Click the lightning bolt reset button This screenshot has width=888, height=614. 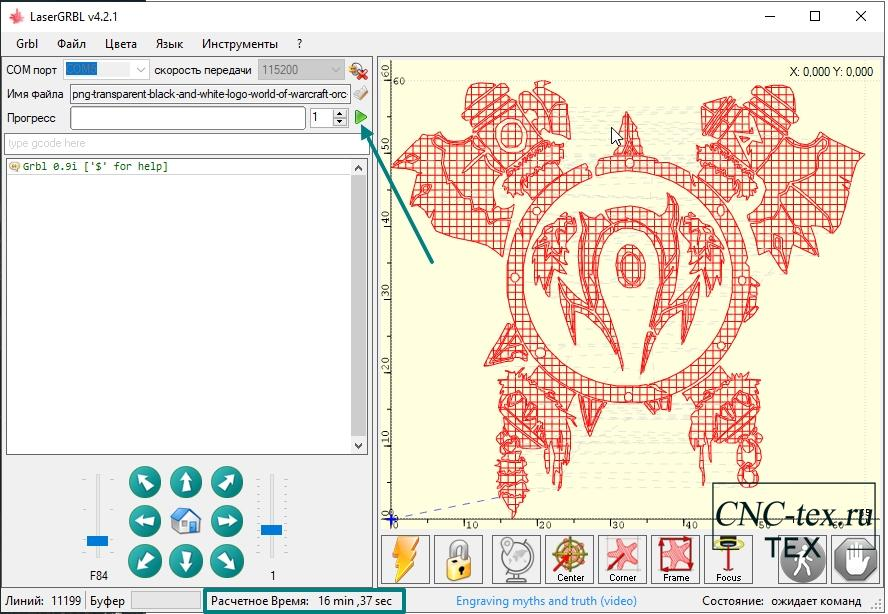[x=405, y=559]
